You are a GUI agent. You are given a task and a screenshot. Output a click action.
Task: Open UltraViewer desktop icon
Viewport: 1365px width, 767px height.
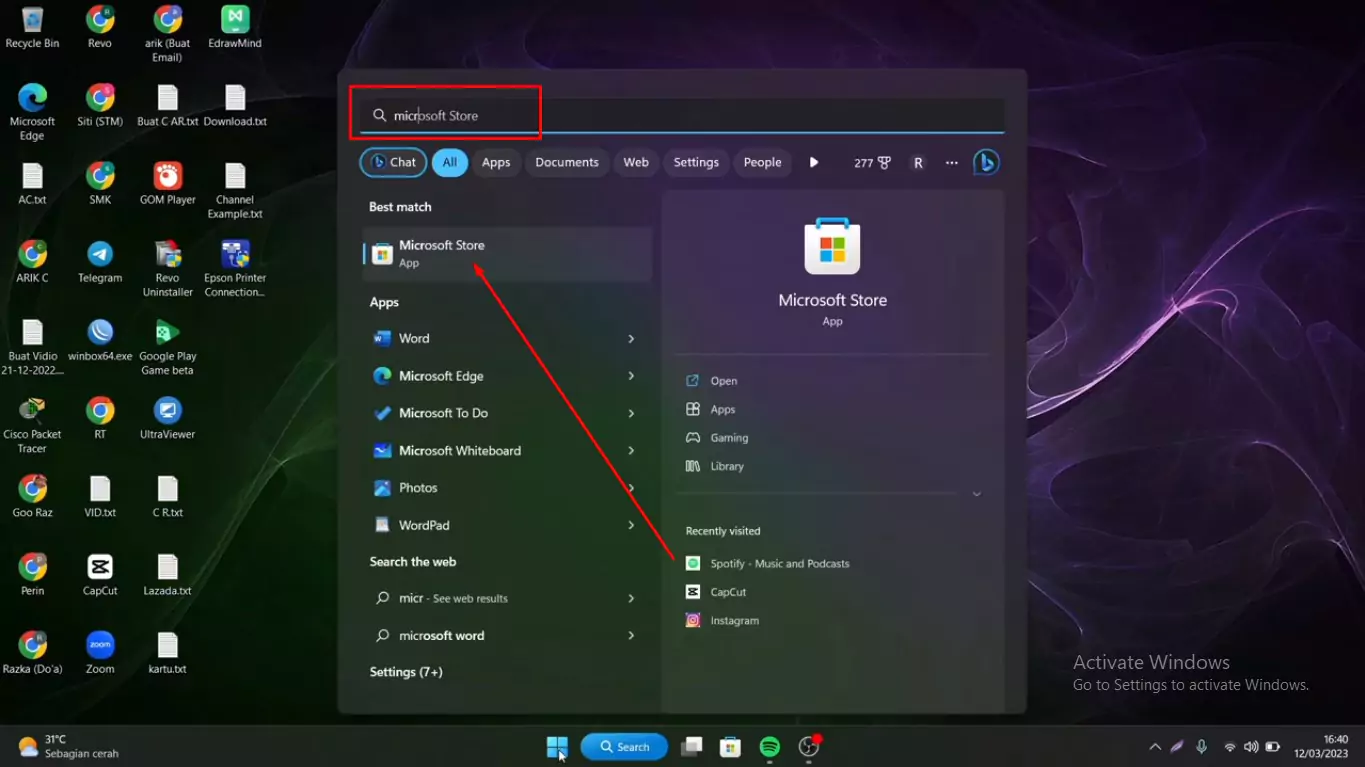(x=167, y=418)
